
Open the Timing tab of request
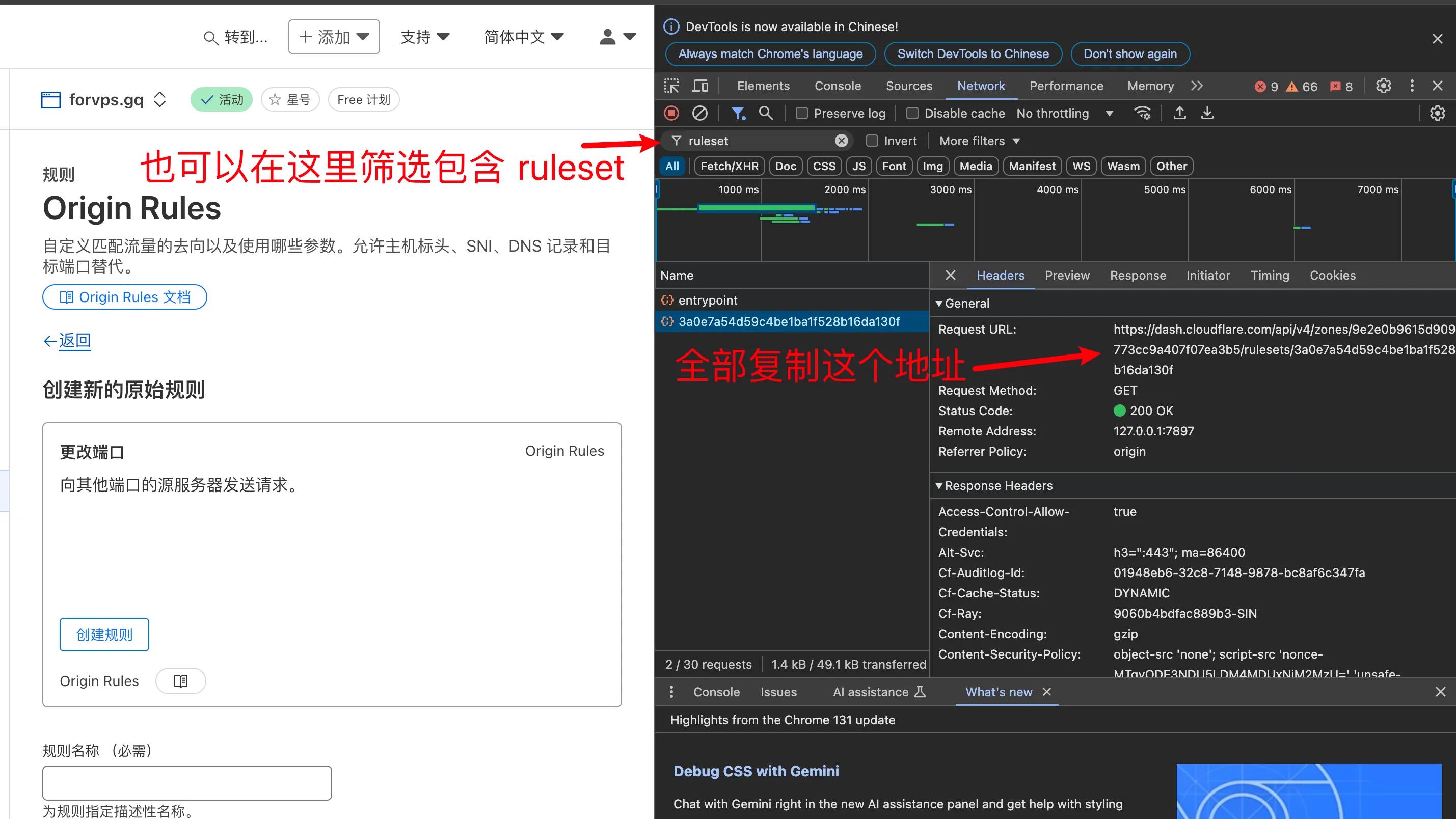1270,275
